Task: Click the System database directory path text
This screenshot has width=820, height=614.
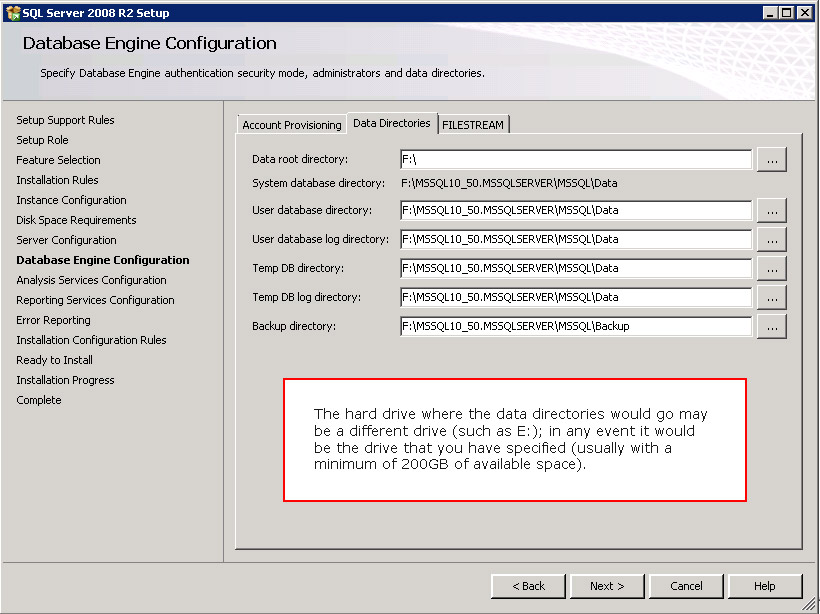Action: [509, 184]
